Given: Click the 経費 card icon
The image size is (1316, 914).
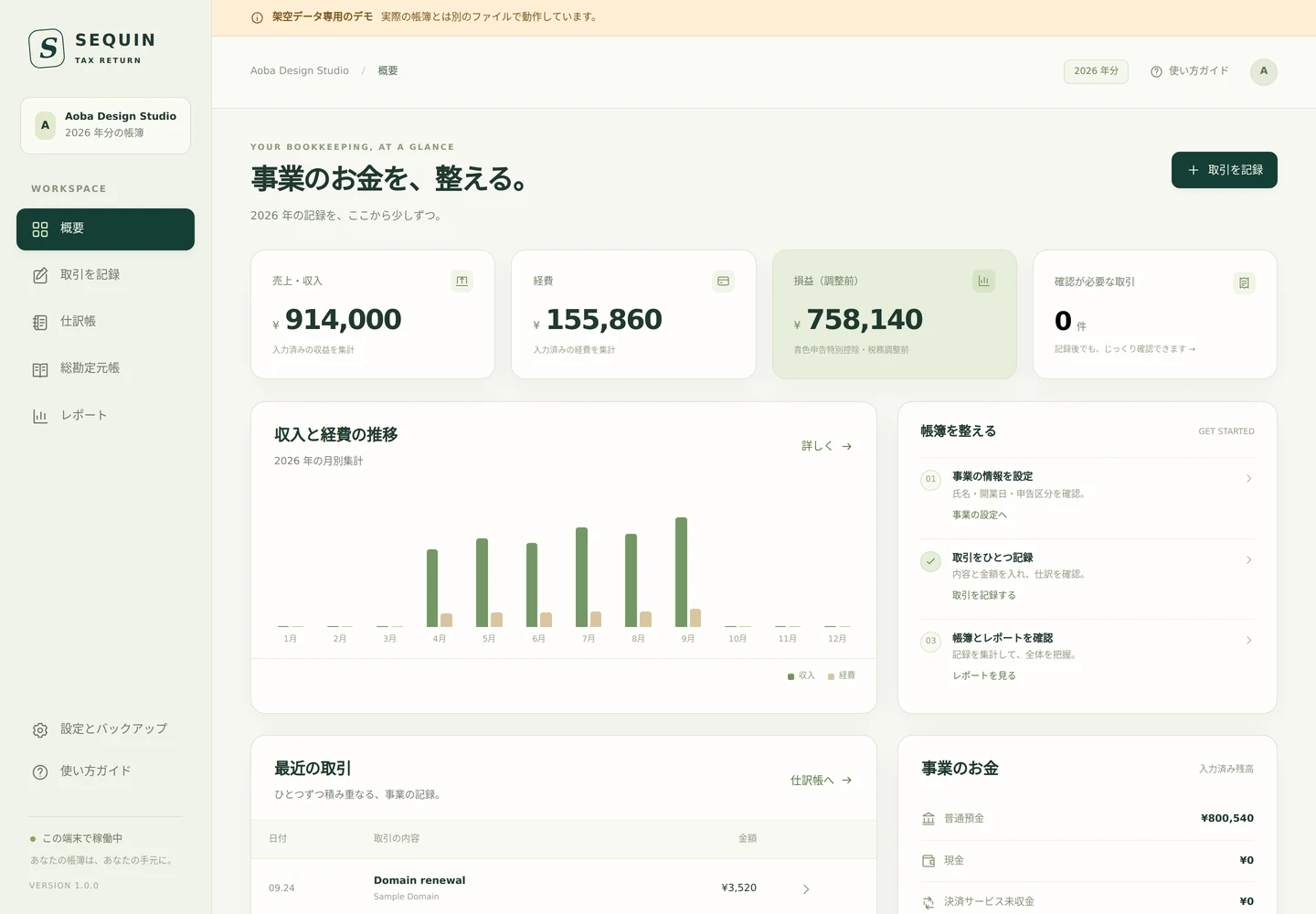Looking at the screenshot, I should coord(723,282).
